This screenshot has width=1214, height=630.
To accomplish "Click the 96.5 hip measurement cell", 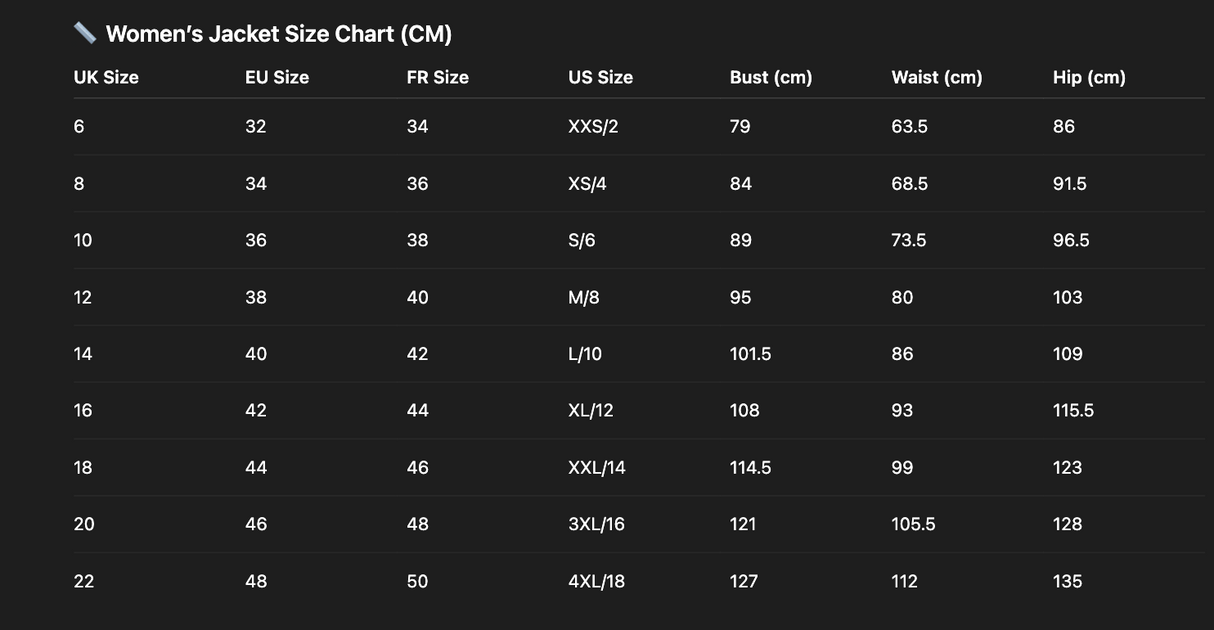I will 1071,240.
